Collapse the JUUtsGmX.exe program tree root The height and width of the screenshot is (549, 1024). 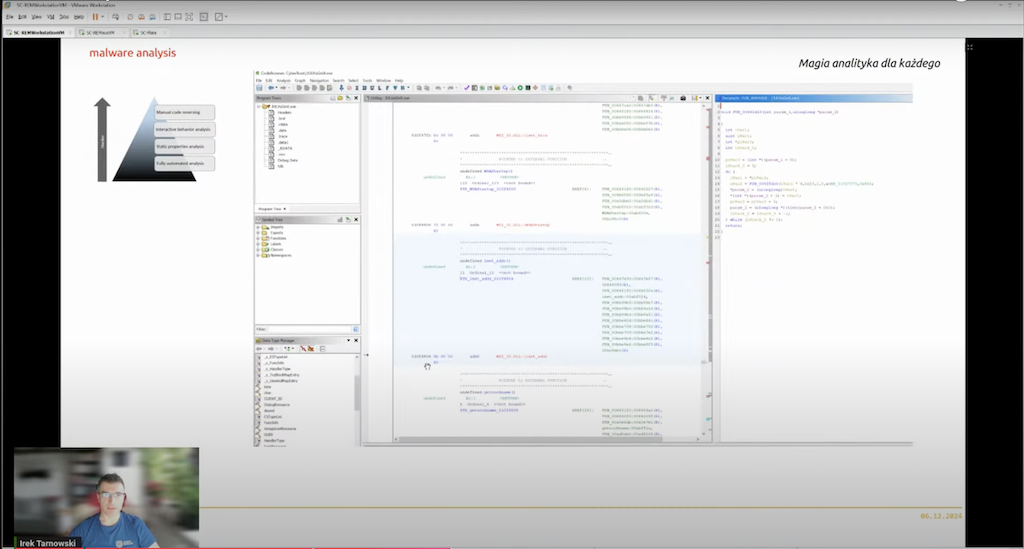pos(259,107)
